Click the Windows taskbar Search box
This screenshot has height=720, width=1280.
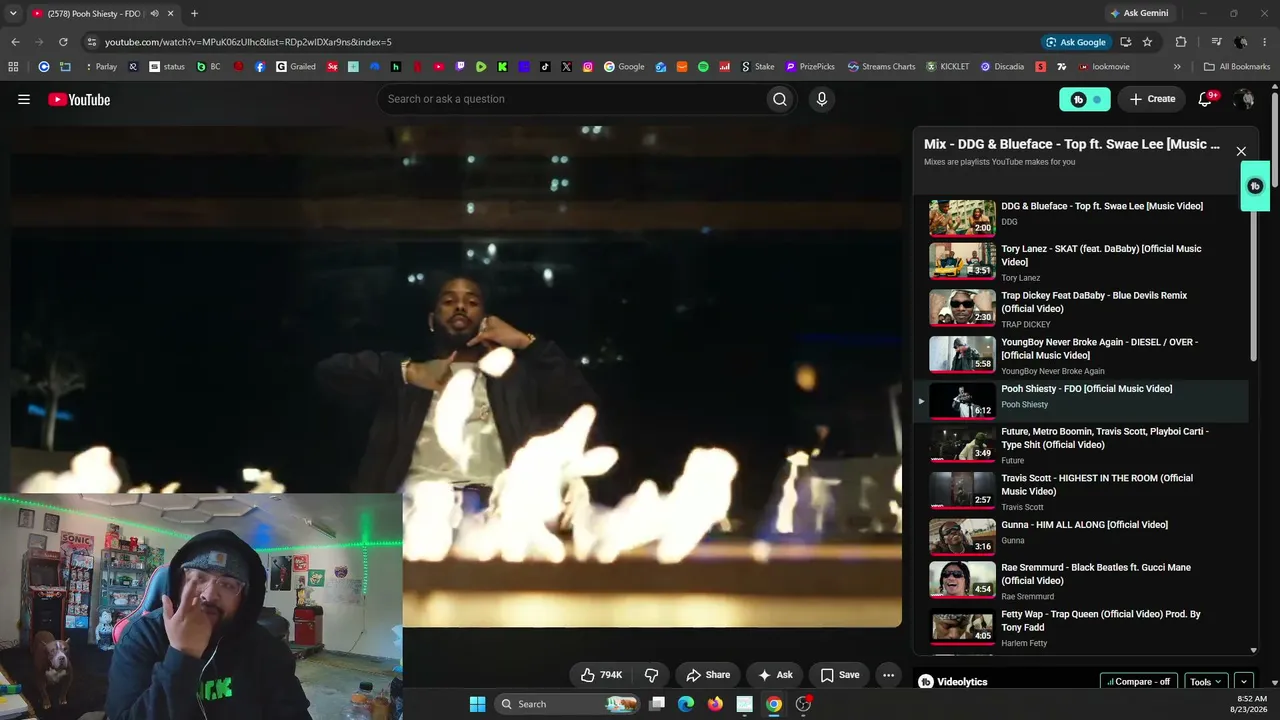[567, 704]
